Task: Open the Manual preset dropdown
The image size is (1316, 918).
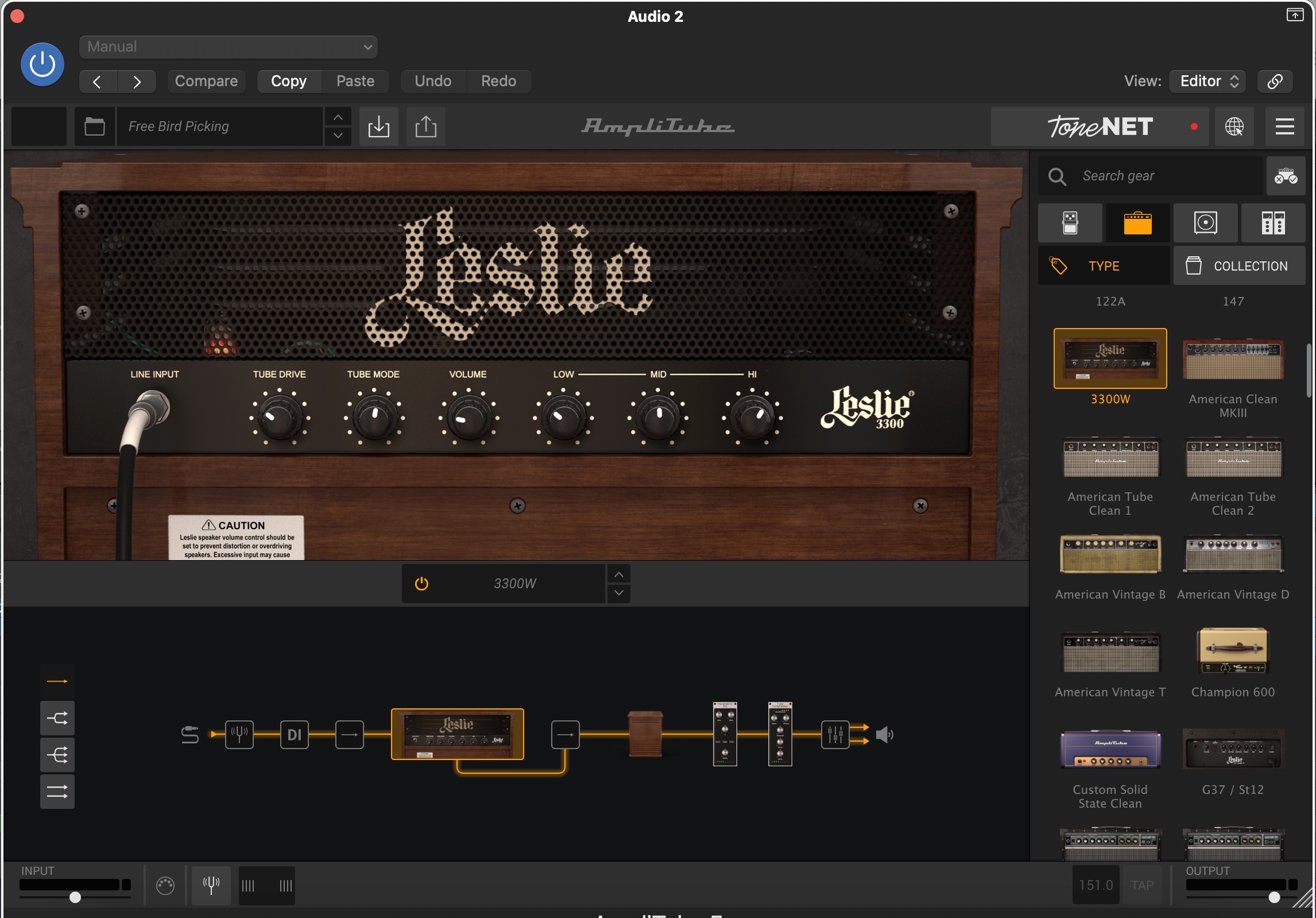Action: [x=229, y=47]
